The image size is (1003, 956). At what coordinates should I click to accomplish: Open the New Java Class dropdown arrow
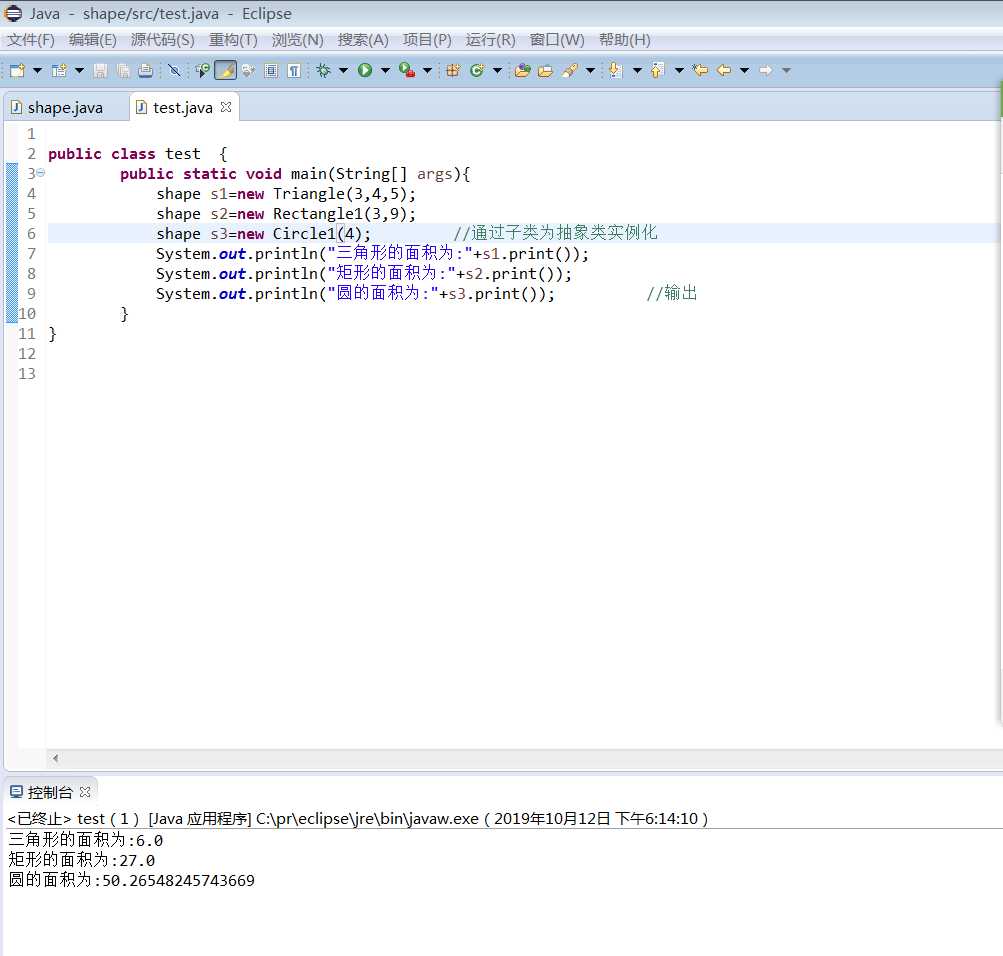(497, 70)
